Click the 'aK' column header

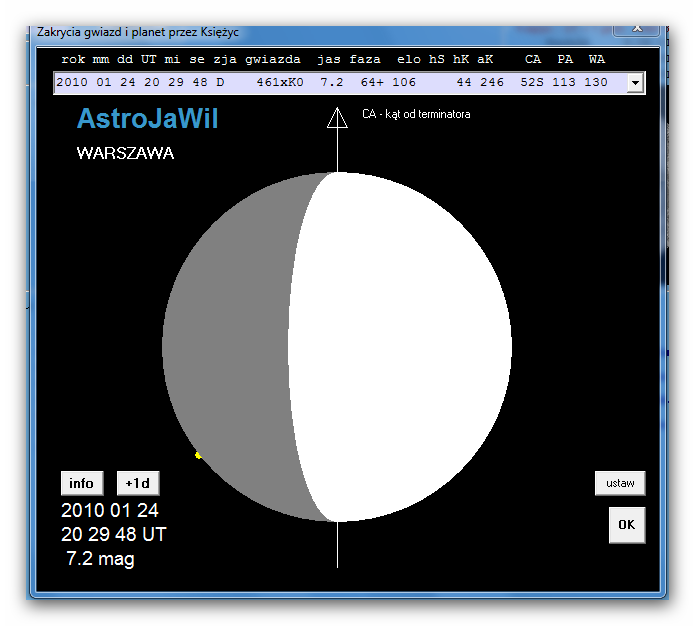485,59
